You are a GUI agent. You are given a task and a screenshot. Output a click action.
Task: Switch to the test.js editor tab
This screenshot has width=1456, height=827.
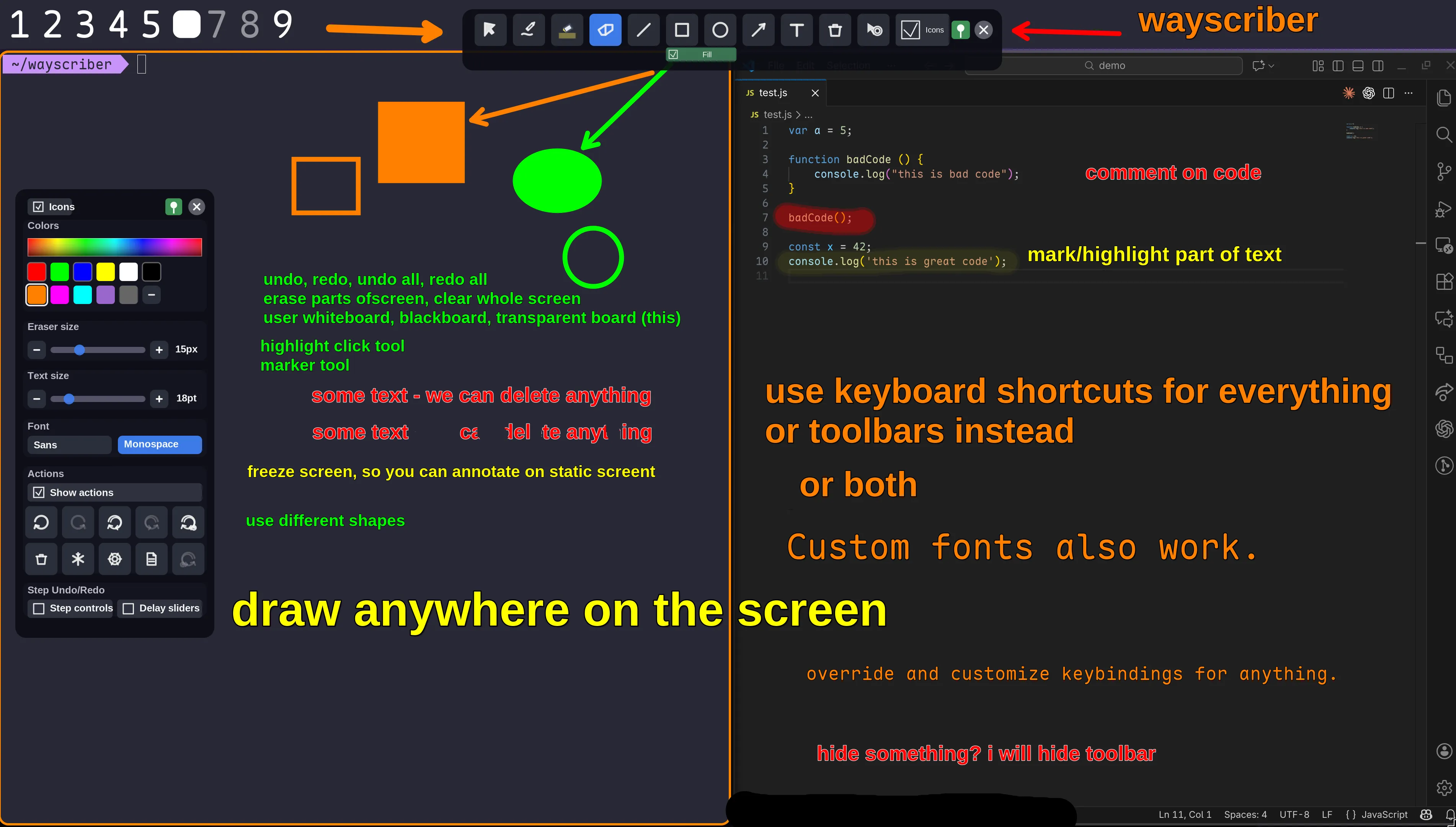click(773, 93)
